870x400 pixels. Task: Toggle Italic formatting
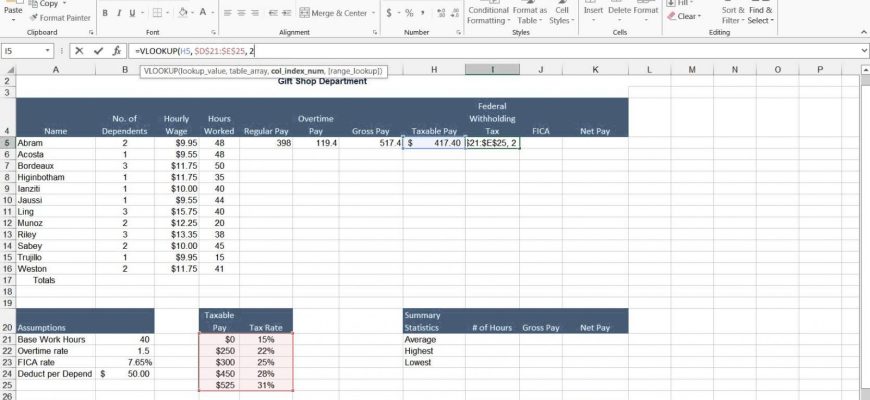tap(118, 13)
